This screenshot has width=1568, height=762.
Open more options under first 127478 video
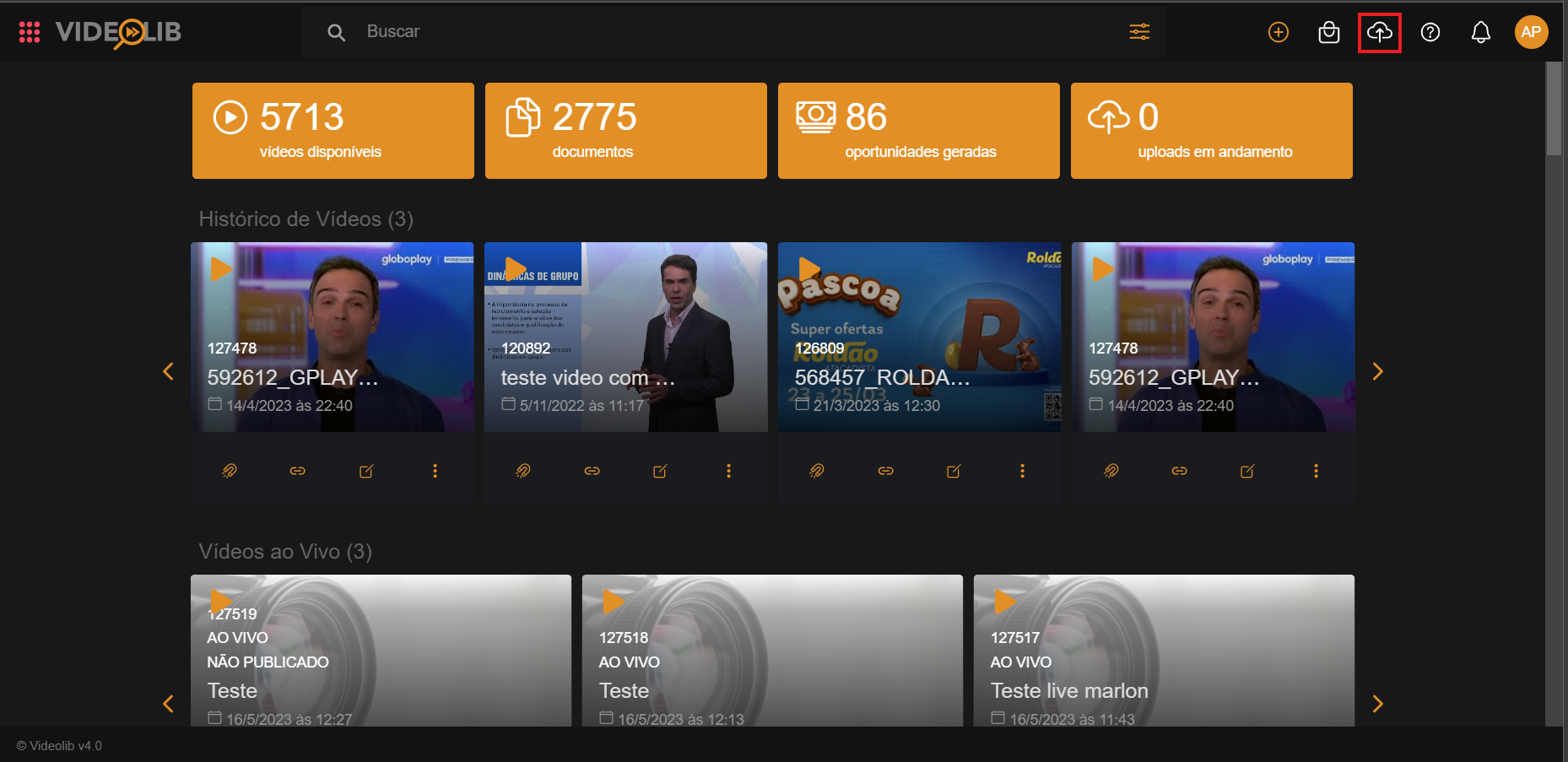click(435, 471)
